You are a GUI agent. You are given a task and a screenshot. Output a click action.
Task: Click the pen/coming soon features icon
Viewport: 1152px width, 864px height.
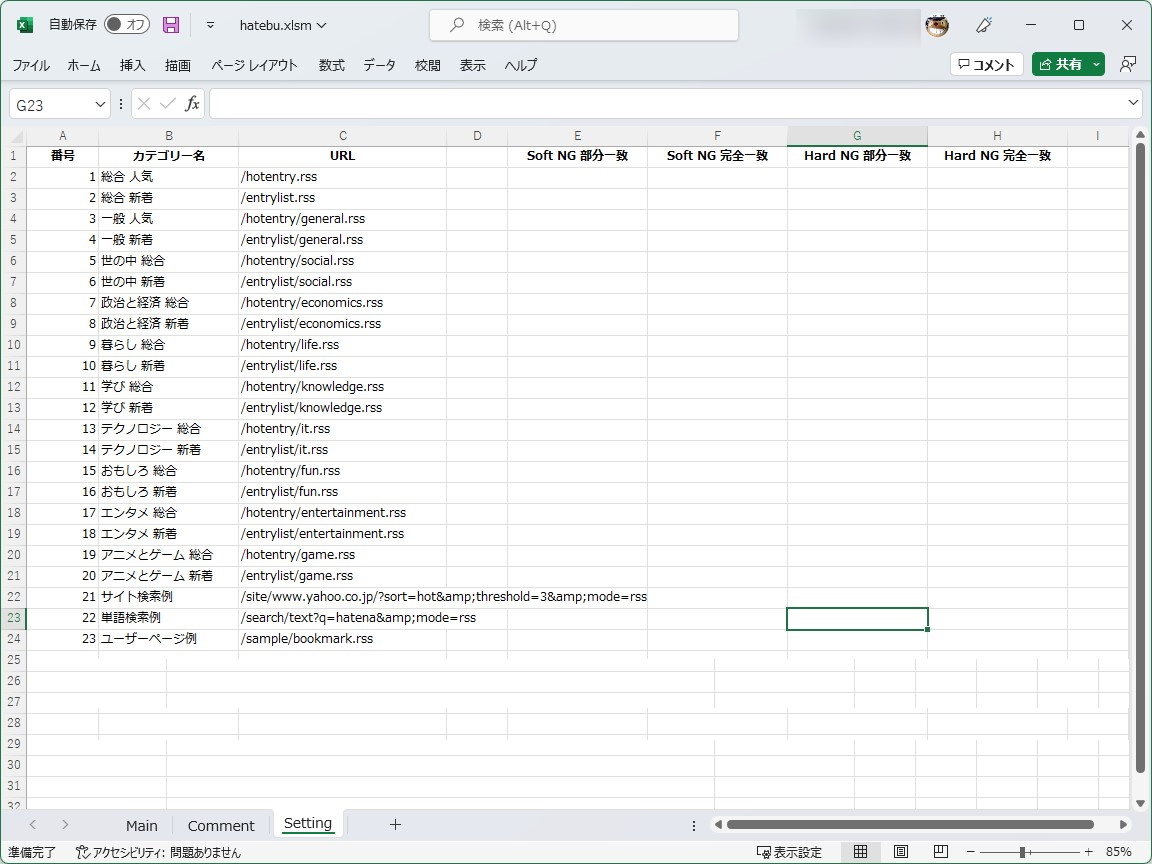(984, 25)
